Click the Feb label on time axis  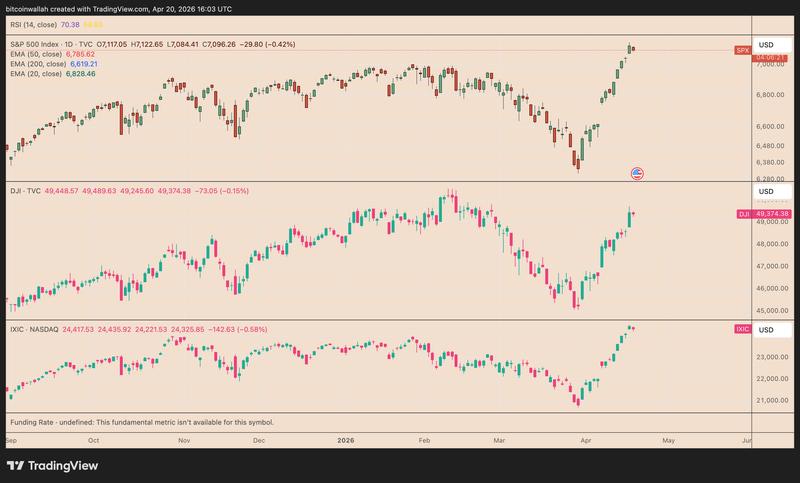424,440
